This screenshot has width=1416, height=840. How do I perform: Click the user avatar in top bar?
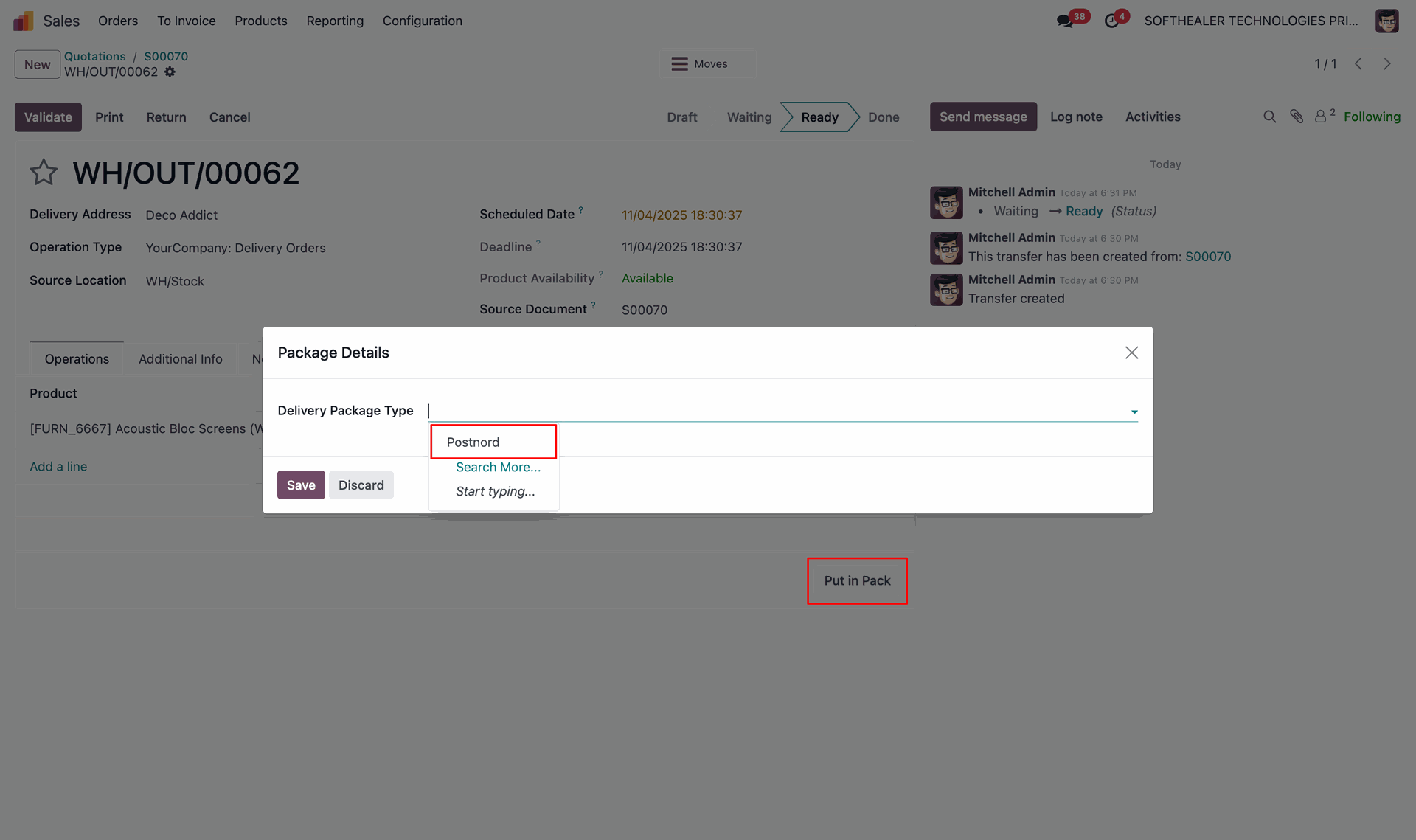(1386, 21)
